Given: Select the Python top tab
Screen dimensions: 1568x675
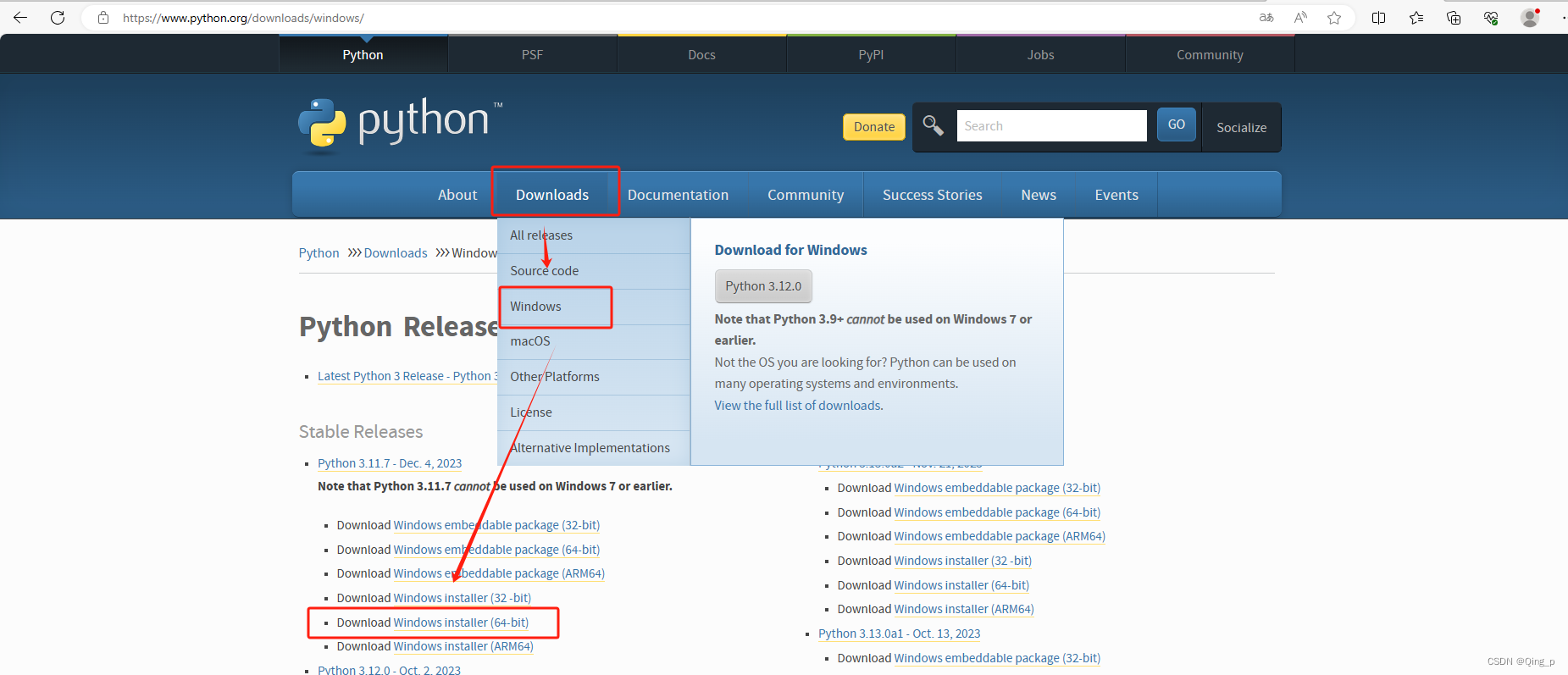Looking at the screenshot, I should coord(363,54).
